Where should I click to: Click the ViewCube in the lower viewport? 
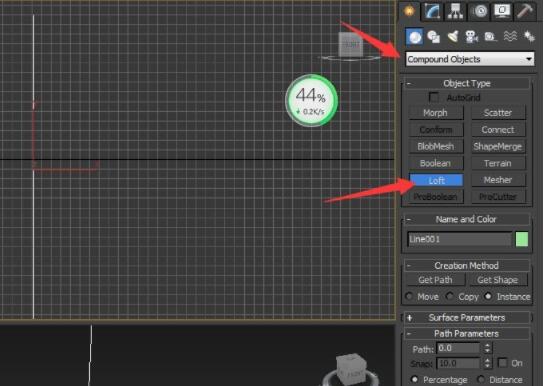(351, 370)
